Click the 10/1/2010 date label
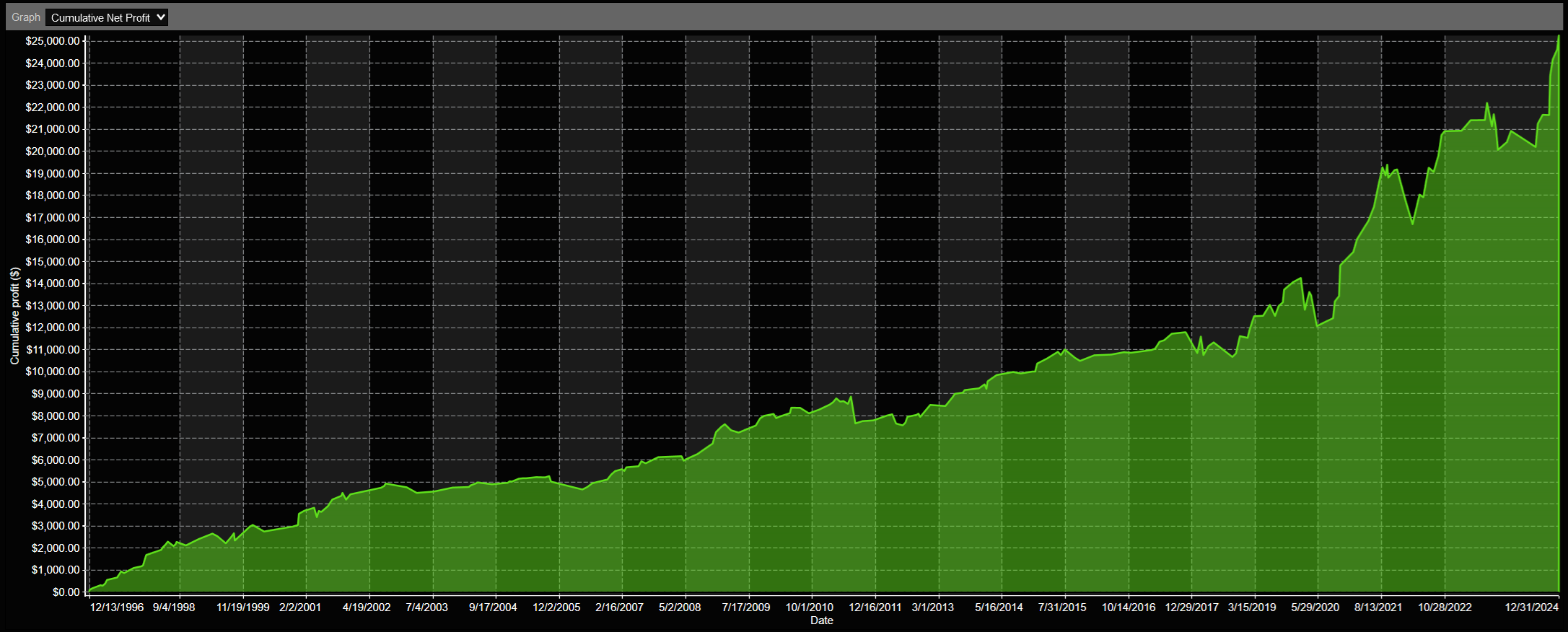1568x632 pixels. pyautogui.click(x=810, y=607)
